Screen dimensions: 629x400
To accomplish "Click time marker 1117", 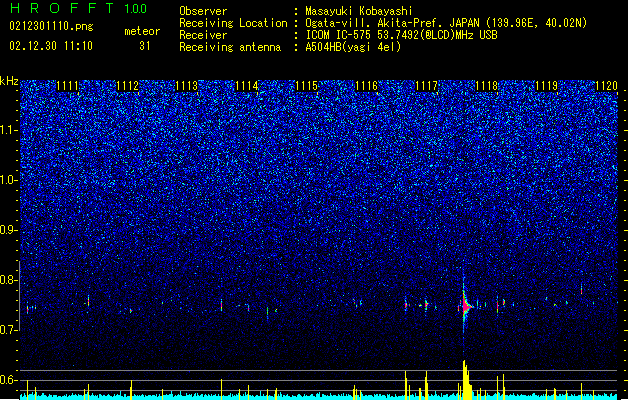I will 426,86.
